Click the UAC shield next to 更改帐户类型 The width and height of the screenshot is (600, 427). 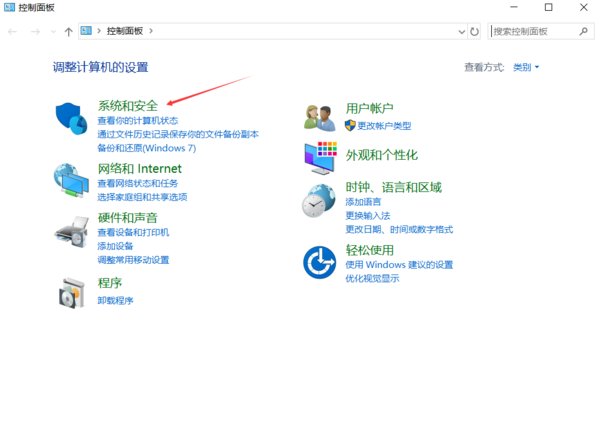pyautogui.click(x=350, y=125)
